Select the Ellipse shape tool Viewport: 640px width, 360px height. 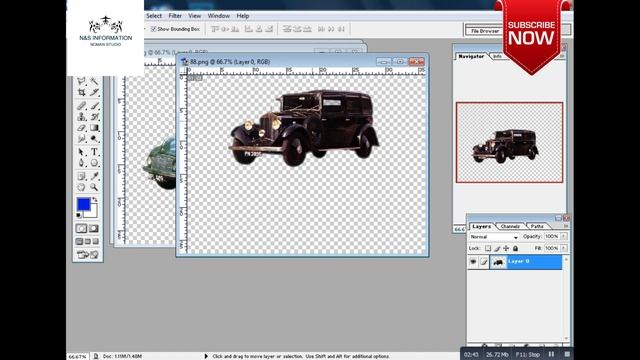(x=94, y=163)
